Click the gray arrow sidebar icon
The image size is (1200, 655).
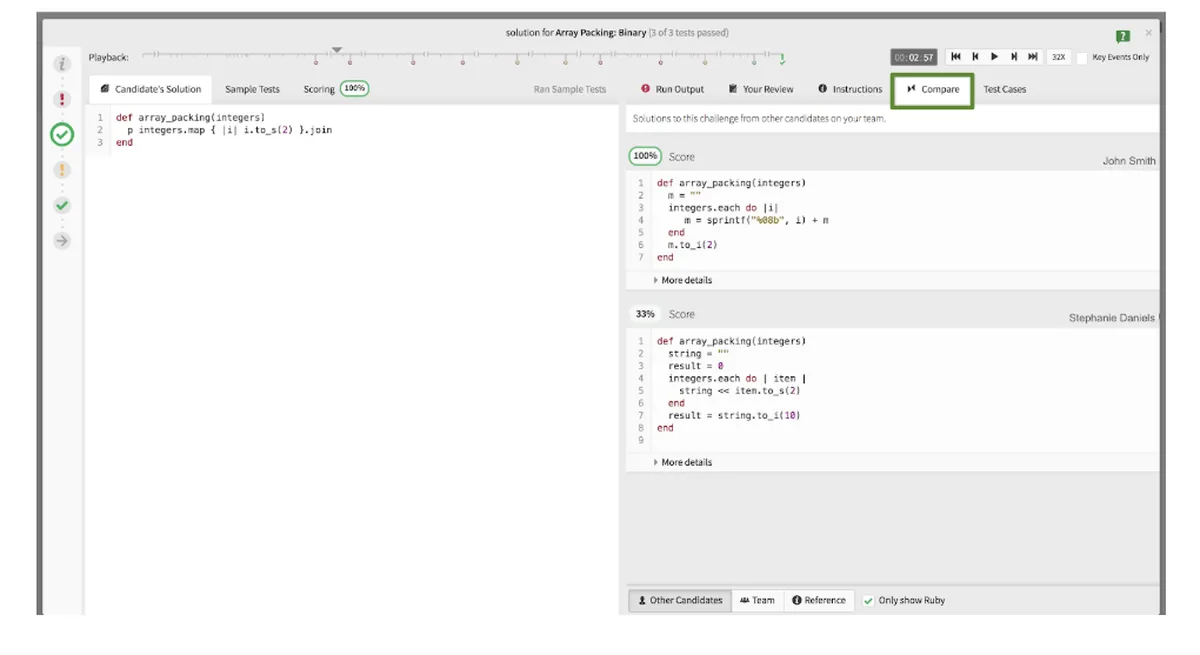[62, 241]
